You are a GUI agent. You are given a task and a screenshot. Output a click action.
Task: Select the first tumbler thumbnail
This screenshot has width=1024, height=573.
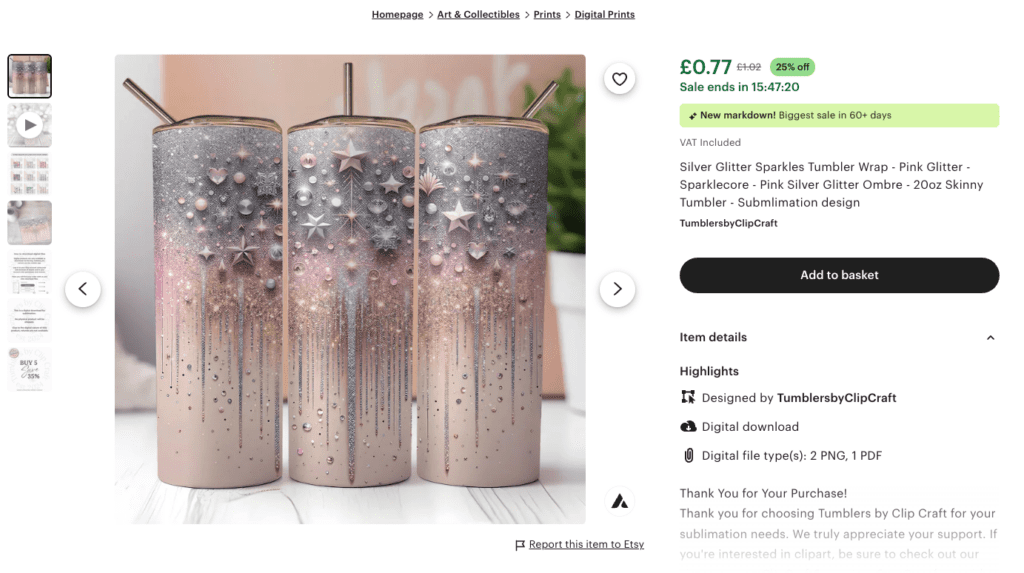coord(30,76)
